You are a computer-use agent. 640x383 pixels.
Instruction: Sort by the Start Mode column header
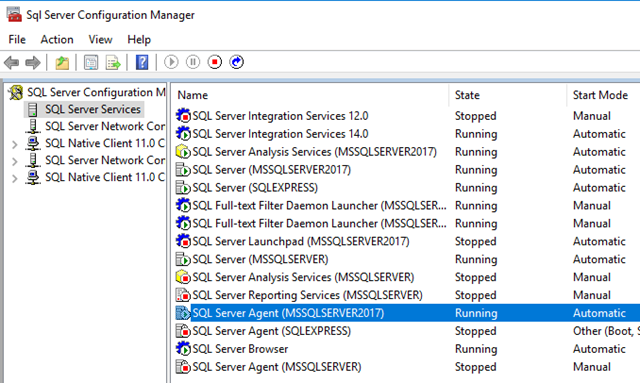pyautogui.click(x=600, y=95)
